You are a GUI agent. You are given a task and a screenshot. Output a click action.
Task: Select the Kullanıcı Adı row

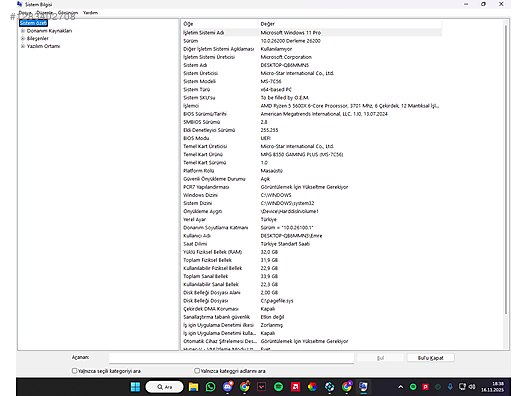click(311, 236)
